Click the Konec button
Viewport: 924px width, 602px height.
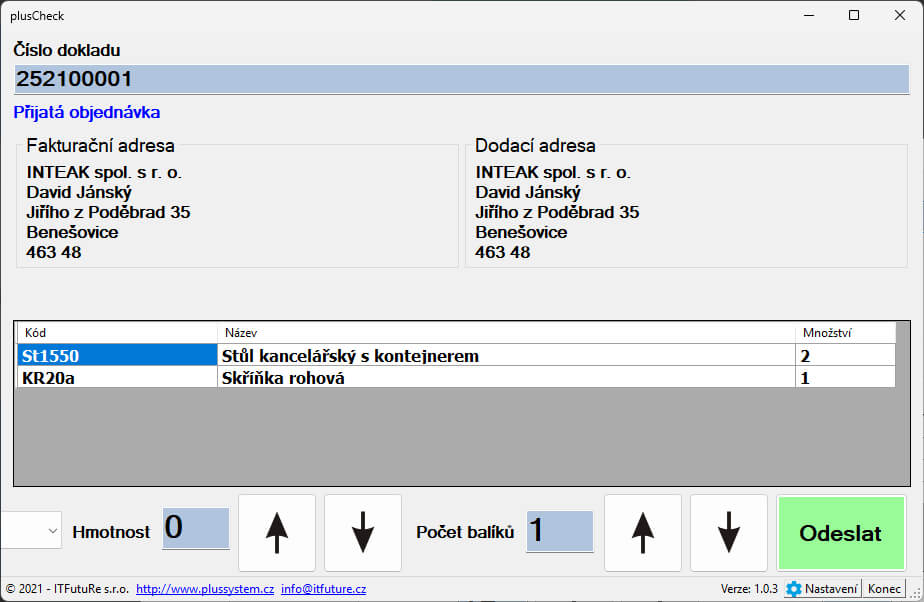(884, 589)
